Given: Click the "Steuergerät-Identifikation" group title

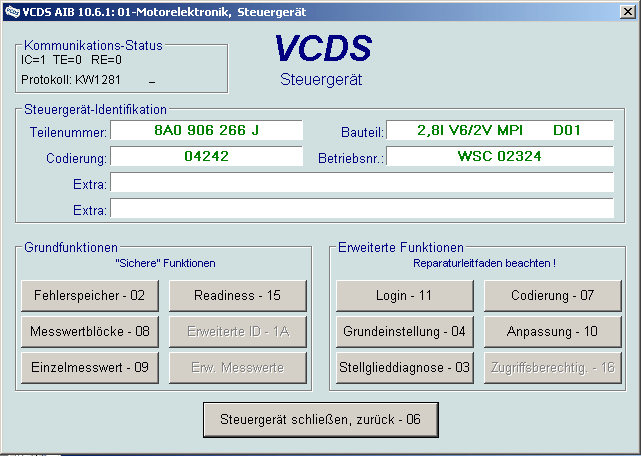Looking at the screenshot, I should (95, 110).
